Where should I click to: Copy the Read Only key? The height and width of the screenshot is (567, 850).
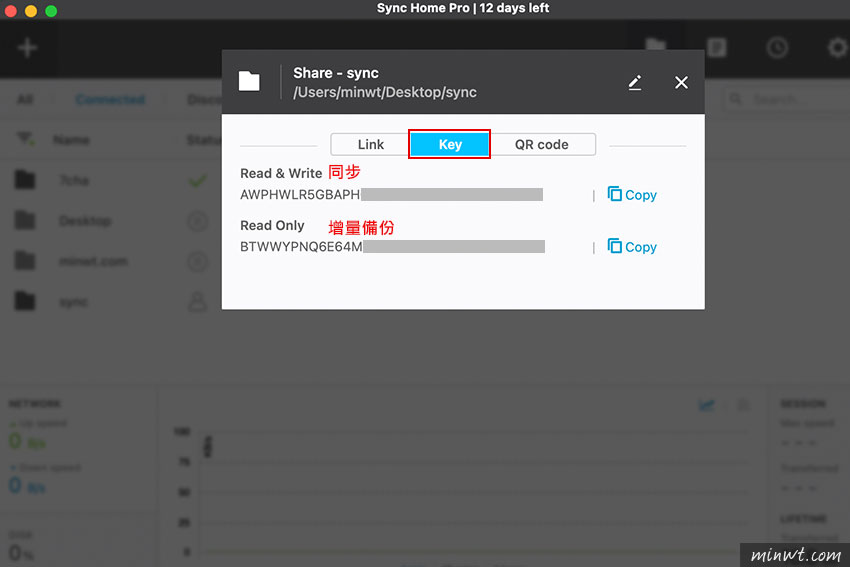[x=632, y=247]
